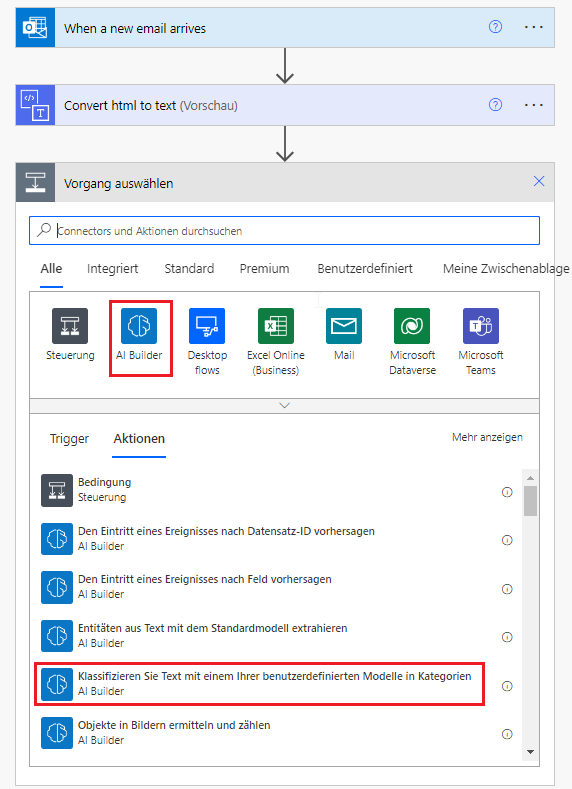Select 'Klassifizieren Sie Text' AI Builder action

pos(259,684)
